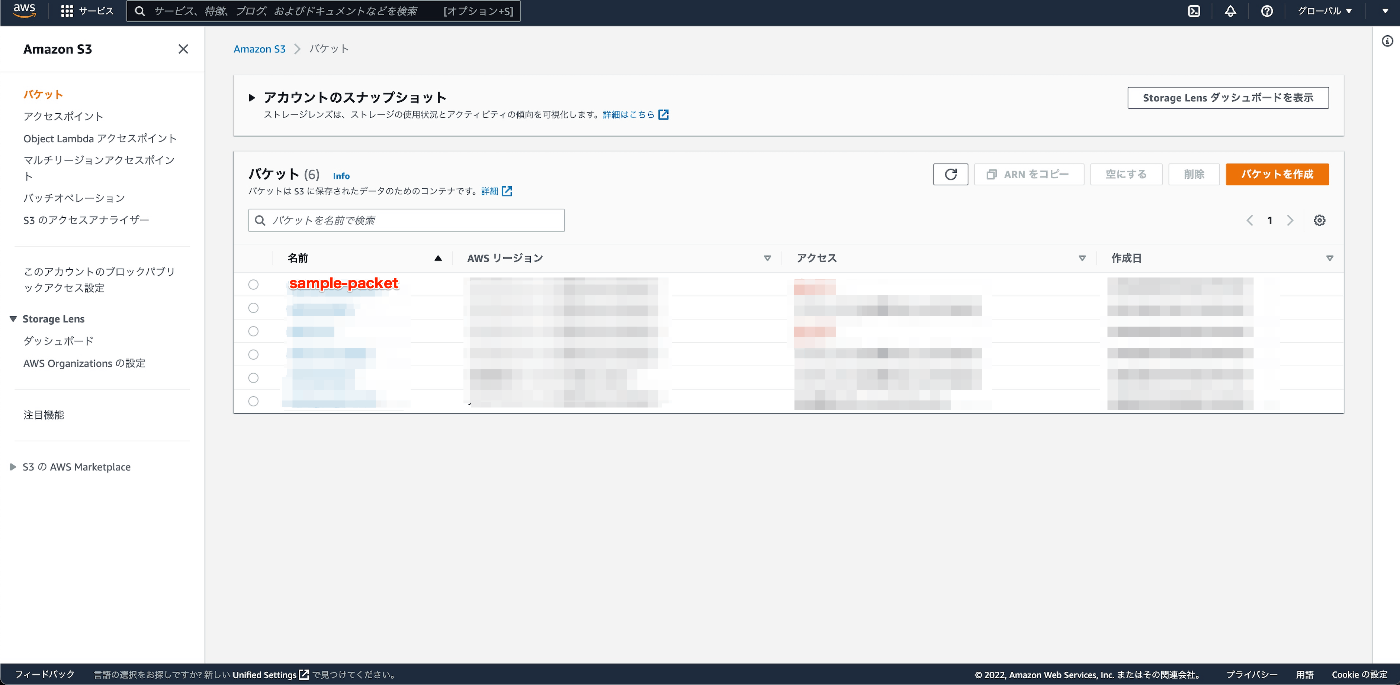Open 用語 in the footer
Screen dimensions: 1400x685
coord(1305,675)
